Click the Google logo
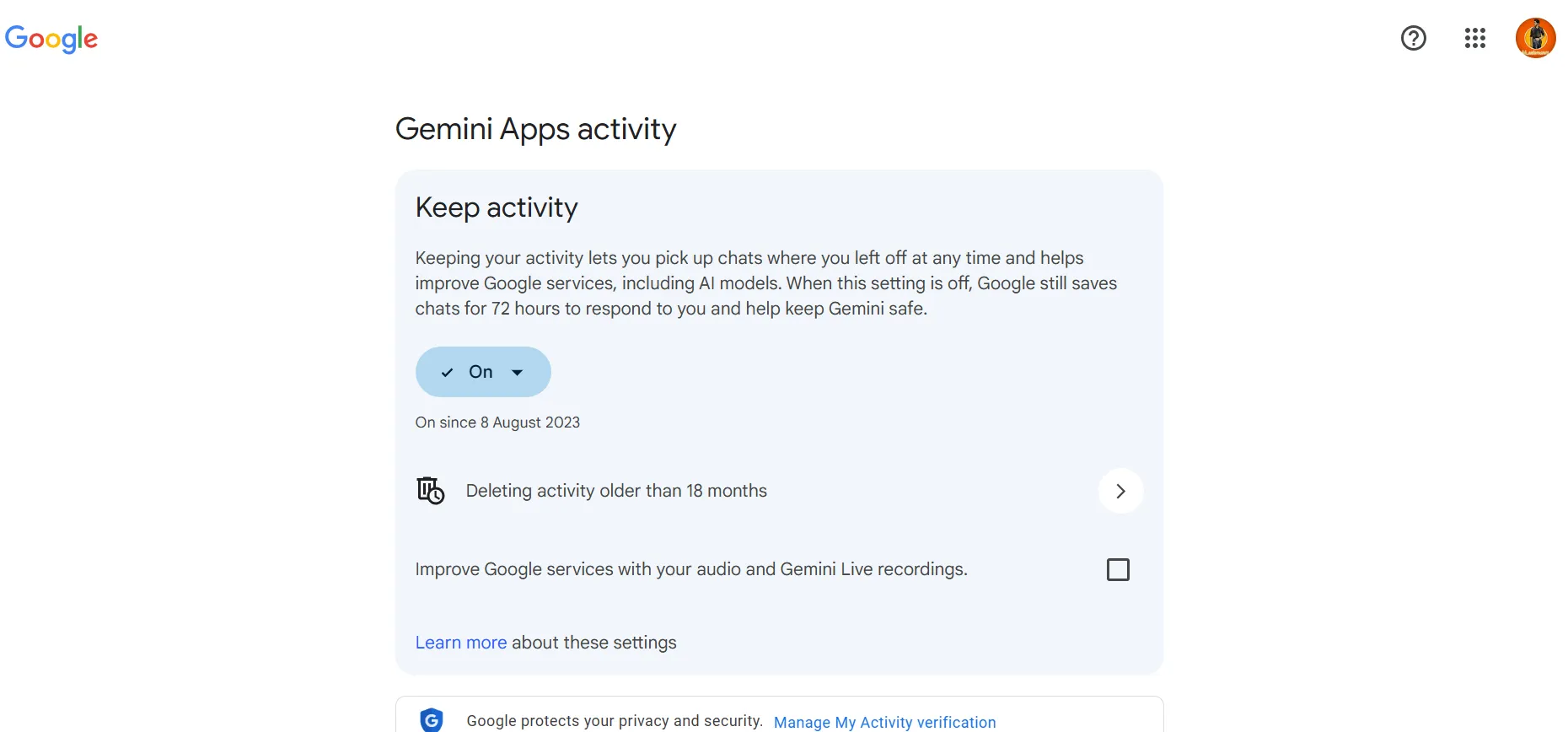Viewport: 1568px width, 732px height. (51, 39)
